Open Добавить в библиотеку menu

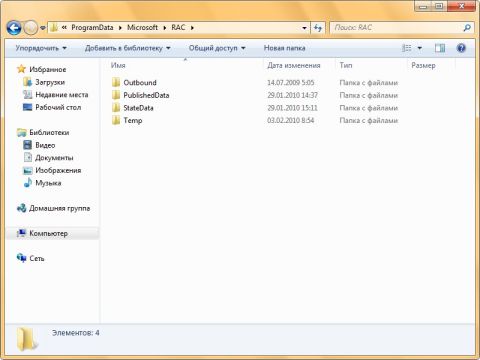[128, 48]
